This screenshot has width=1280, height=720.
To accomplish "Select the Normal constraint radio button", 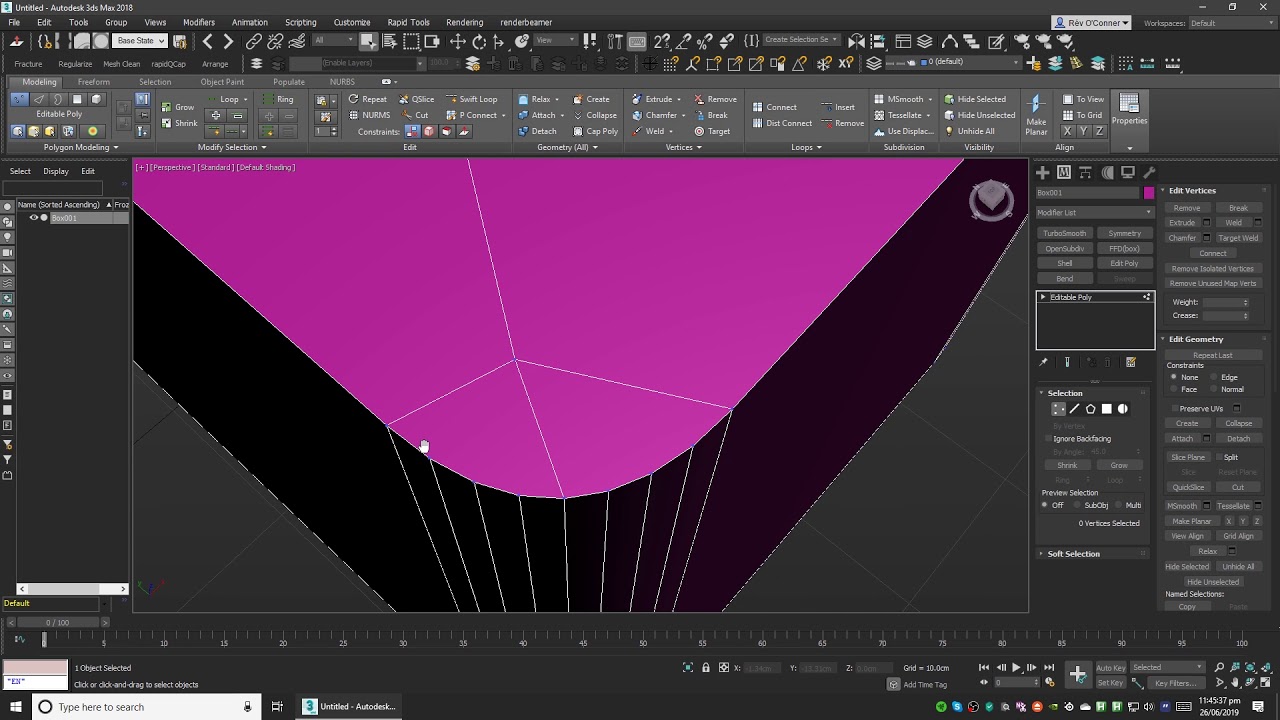I will point(1215,389).
